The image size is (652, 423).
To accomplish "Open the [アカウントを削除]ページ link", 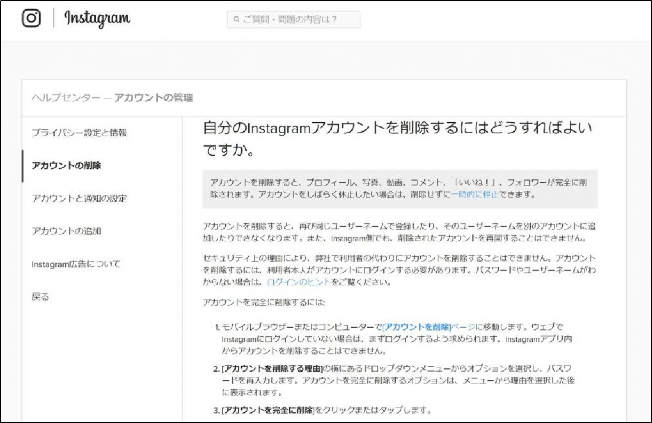I will click(429, 327).
